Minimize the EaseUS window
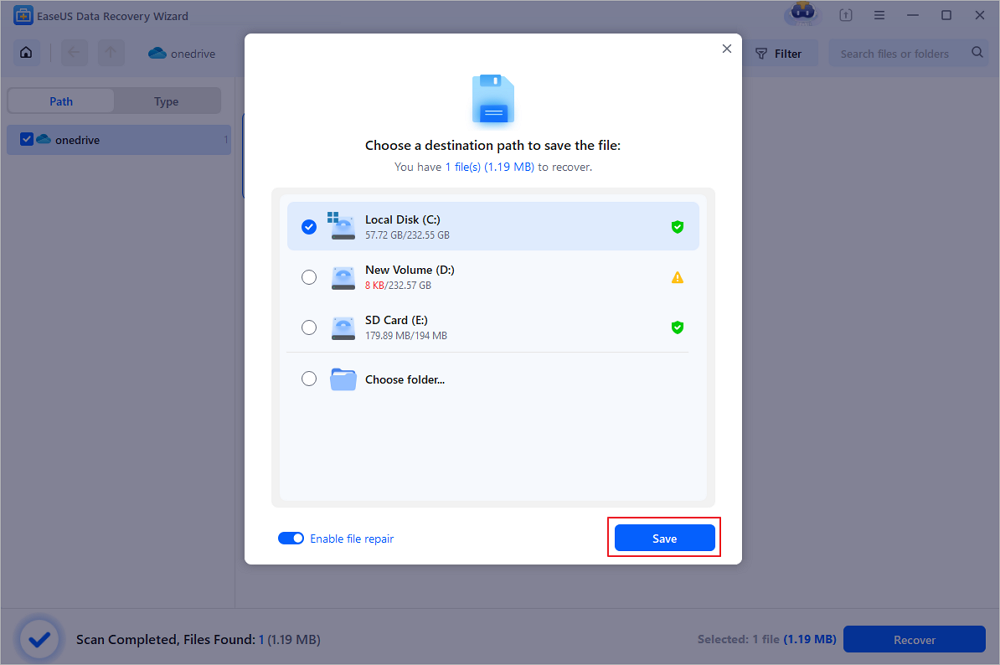This screenshot has width=1000, height=665. [x=913, y=15]
